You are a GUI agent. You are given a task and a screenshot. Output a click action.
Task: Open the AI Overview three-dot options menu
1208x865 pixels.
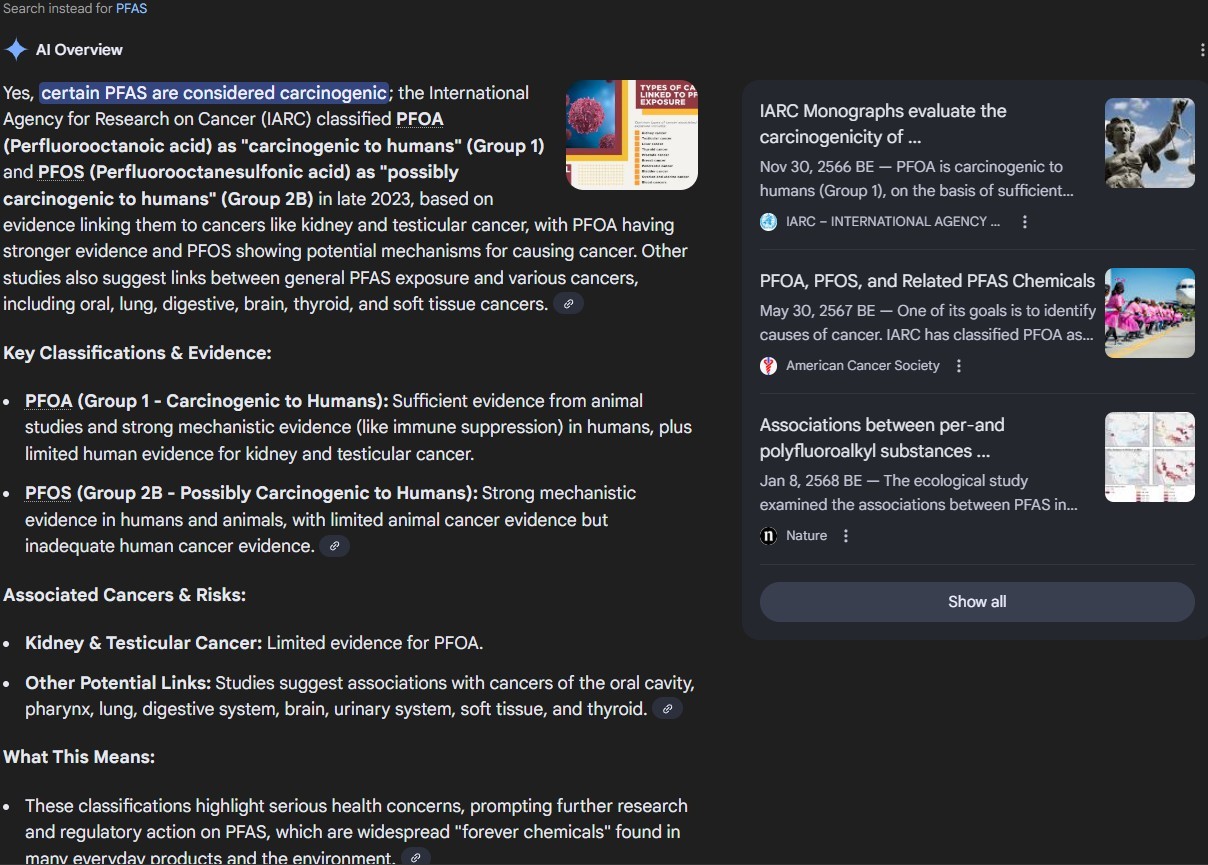click(1201, 50)
